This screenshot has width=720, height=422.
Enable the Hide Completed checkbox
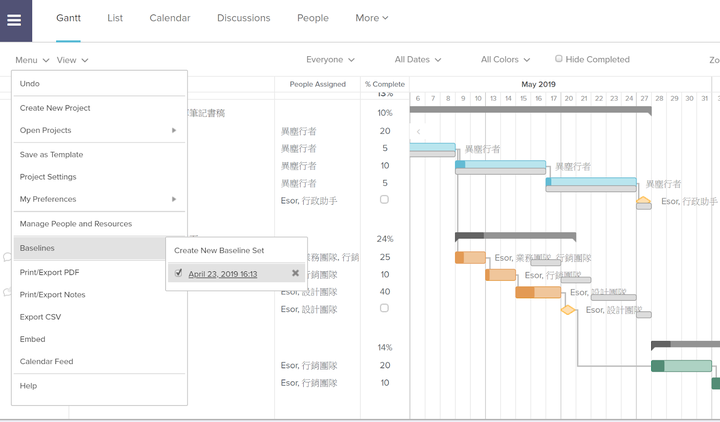558,59
